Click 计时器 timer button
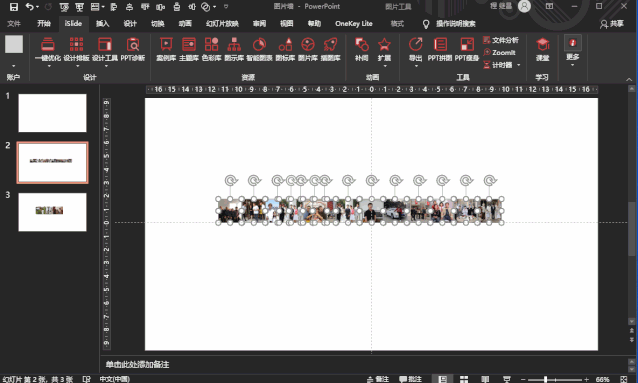This screenshot has height=383, width=638. tap(498, 65)
